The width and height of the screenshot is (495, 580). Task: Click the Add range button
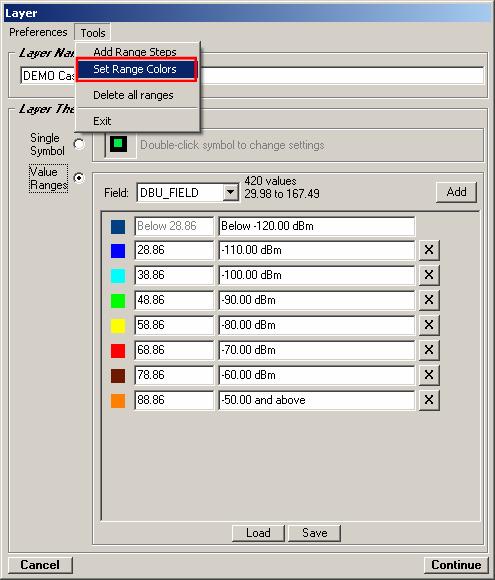click(x=456, y=192)
